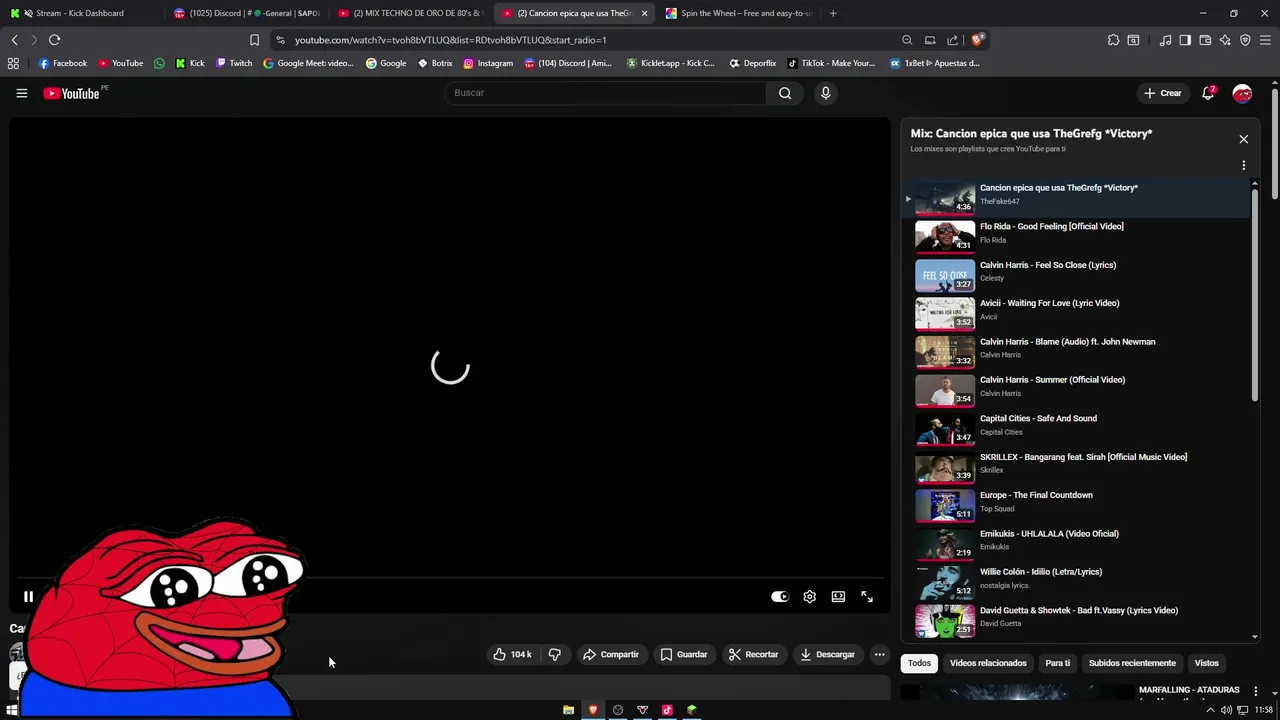Open the Twitch bookmark
Screen dimensions: 1280x720
pyautogui.click(x=234, y=63)
